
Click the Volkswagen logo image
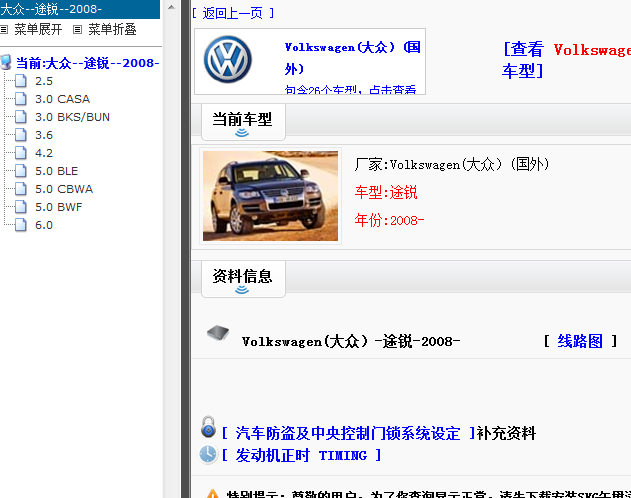click(x=227, y=60)
